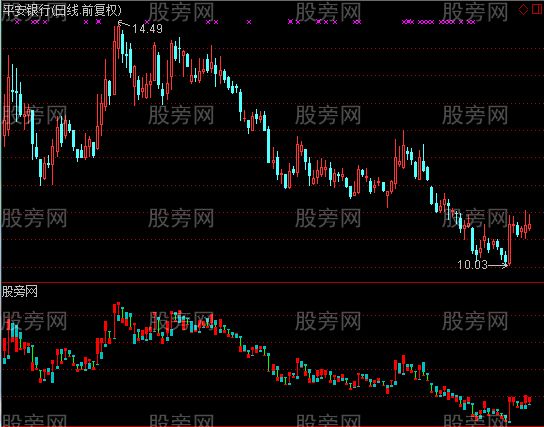Click the 股旁网 indicator label in lower panel
This screenshot has width=544, height=427.
20,291
